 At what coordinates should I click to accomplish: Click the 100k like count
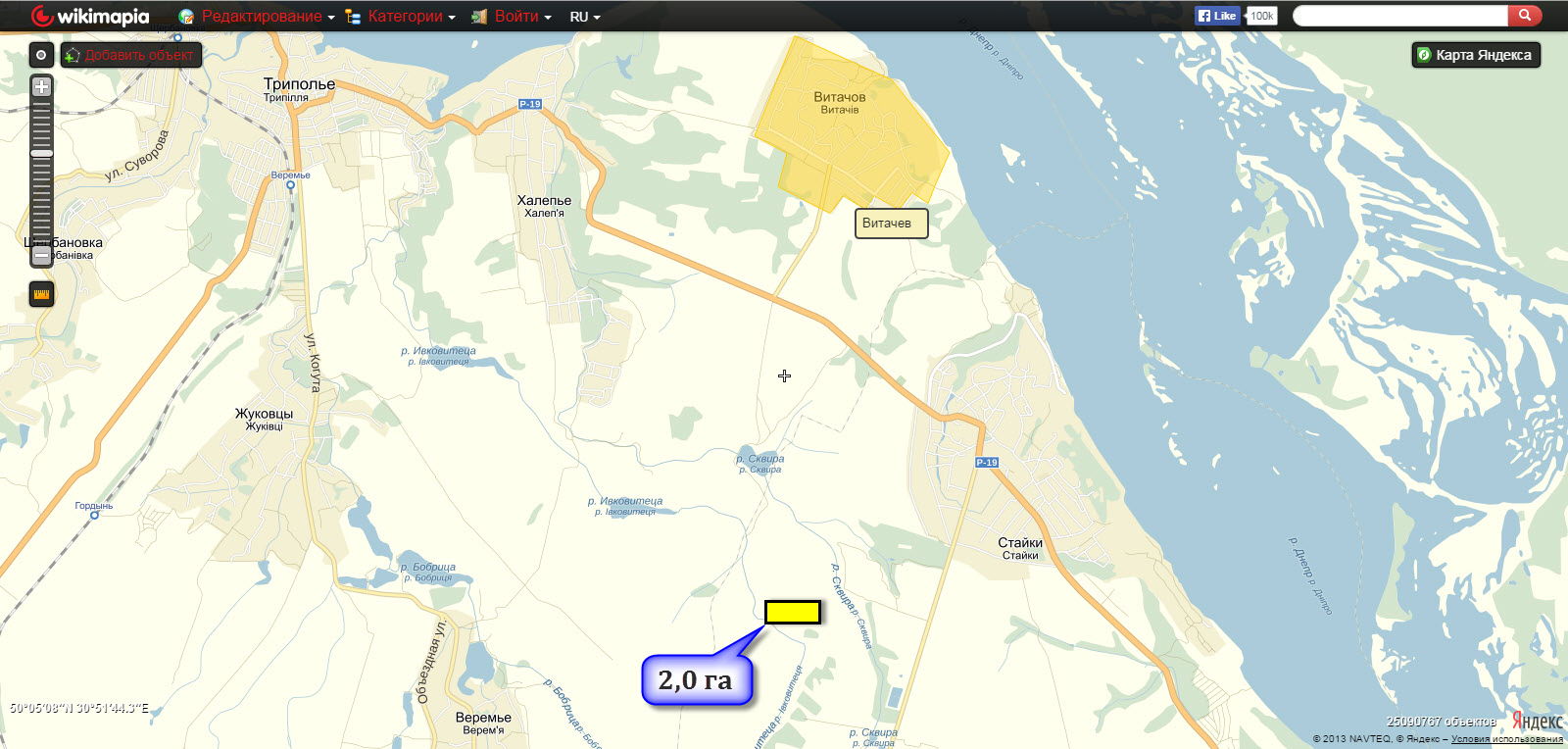pos(1261,16)
